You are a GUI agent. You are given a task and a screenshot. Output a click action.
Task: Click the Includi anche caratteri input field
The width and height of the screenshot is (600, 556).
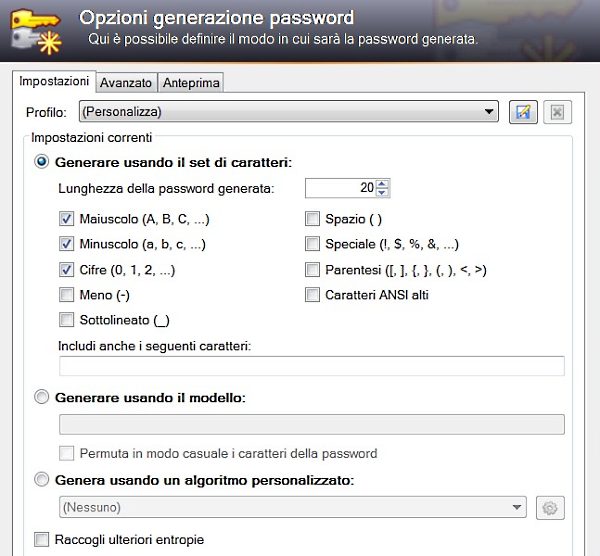click(x=312, y=366)
